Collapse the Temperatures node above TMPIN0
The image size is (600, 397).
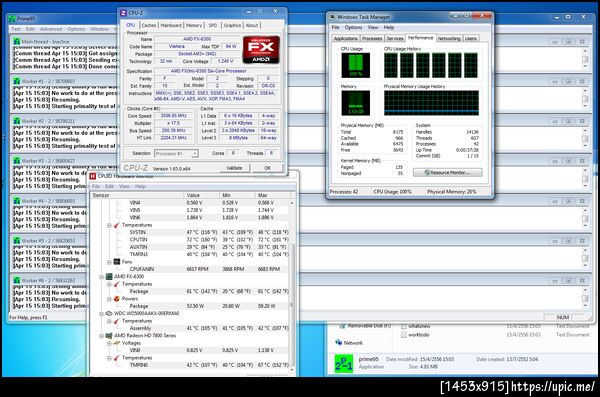[109, 358]
